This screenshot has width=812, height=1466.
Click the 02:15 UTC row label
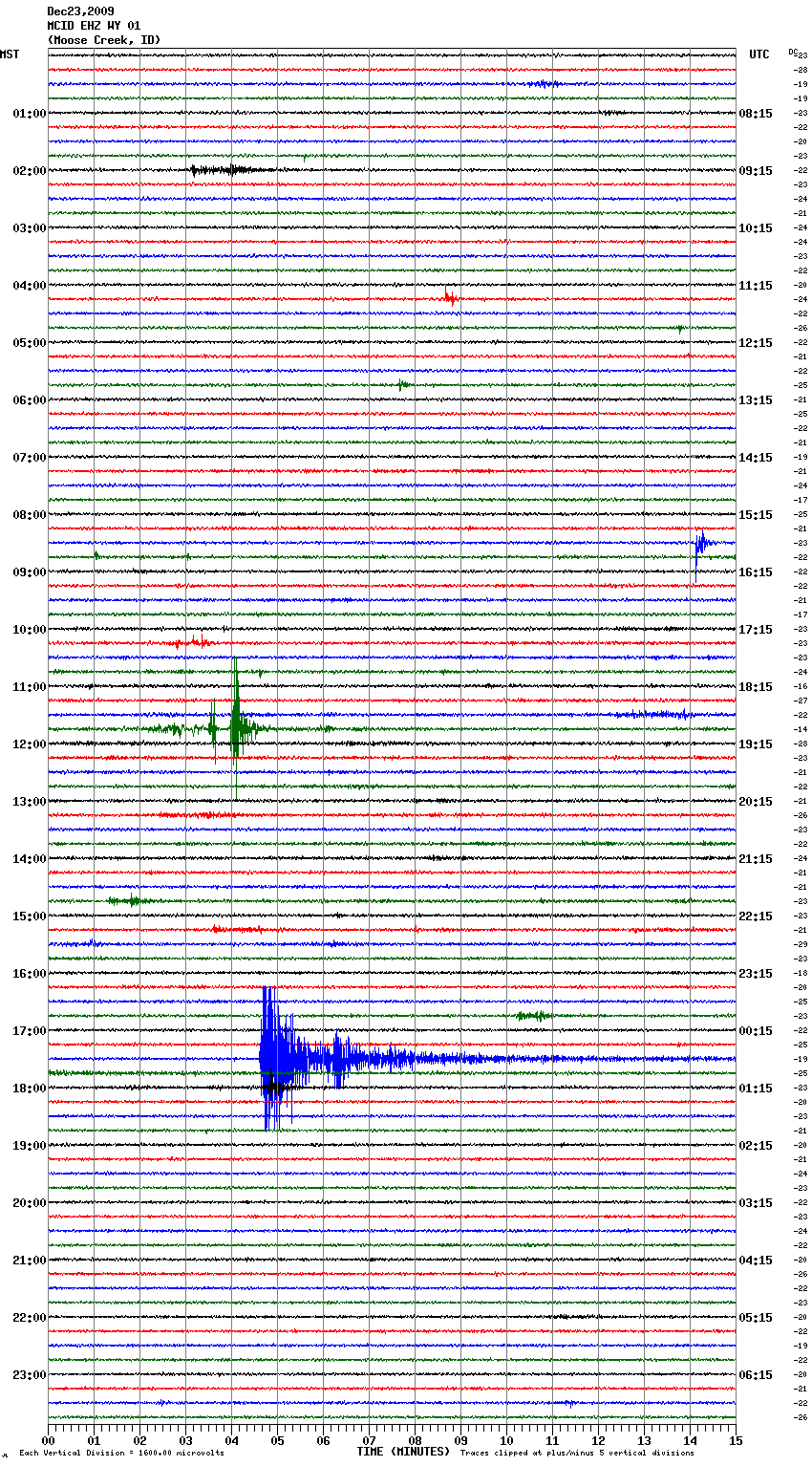[756, 1146]
